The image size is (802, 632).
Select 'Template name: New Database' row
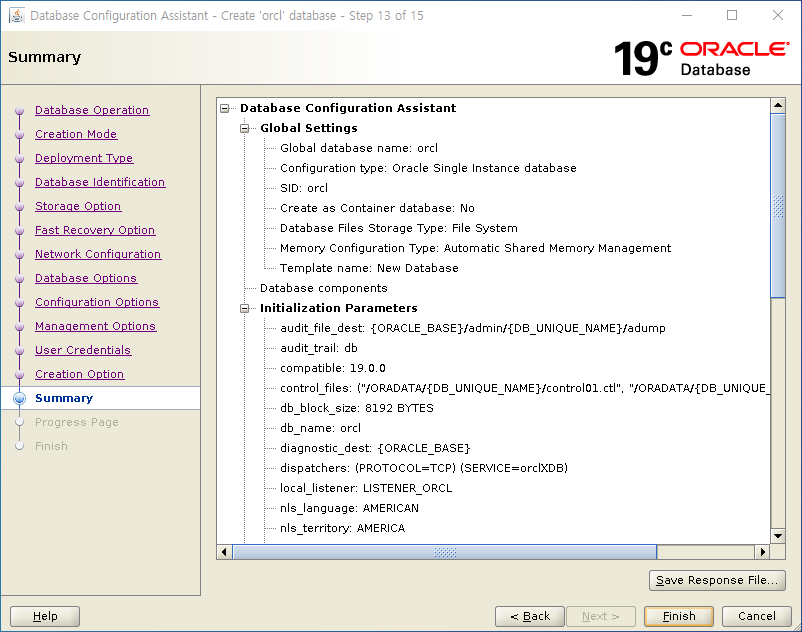click(369, 268)
